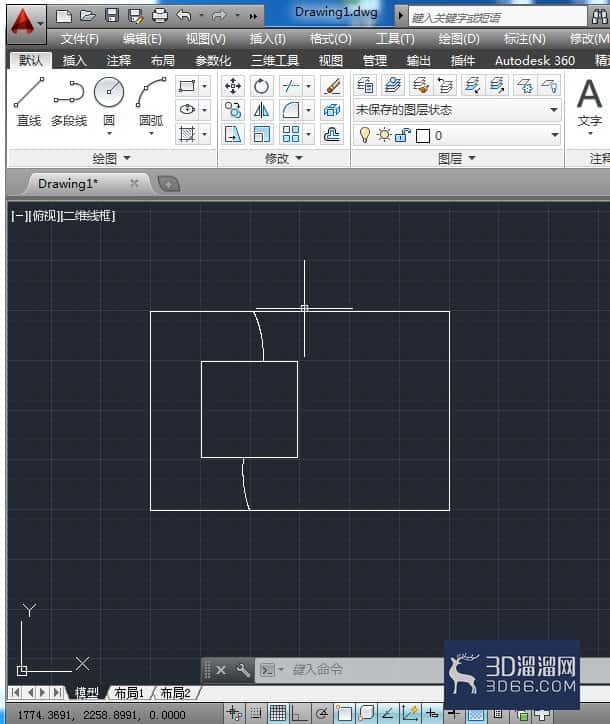Select the Polyline (多段线) tool
The width and height of the screenshot is (610, 724).
[x=69, y=102]
